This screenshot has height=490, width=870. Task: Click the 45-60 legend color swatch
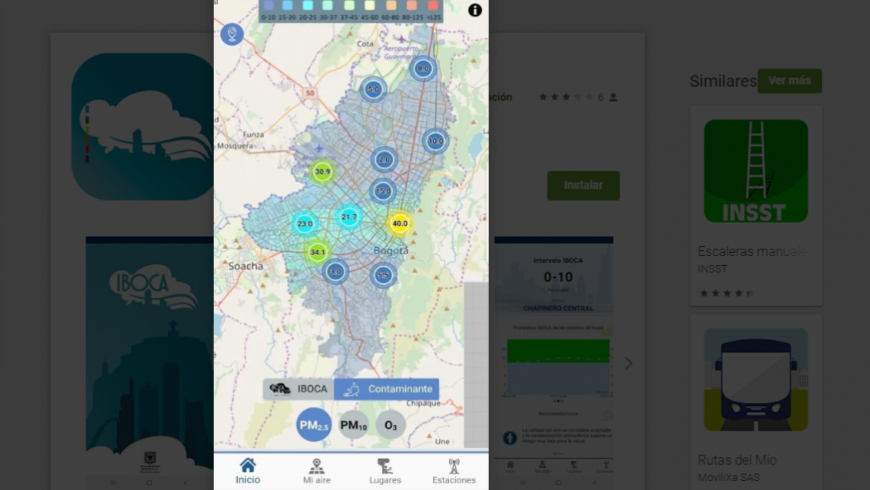[x=370, y=6]
